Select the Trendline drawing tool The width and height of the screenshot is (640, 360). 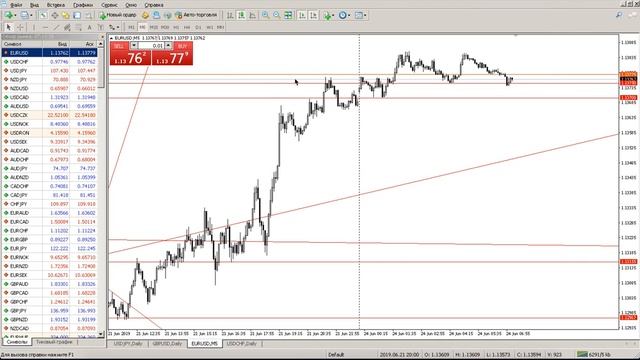(56, 27)
